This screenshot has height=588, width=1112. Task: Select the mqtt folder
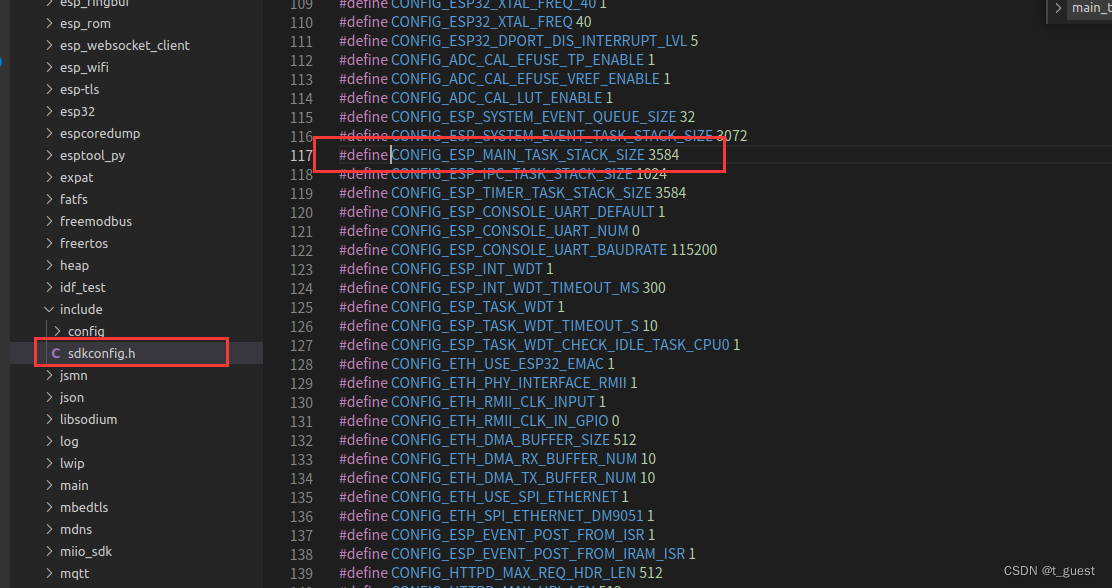click(74, 573)
